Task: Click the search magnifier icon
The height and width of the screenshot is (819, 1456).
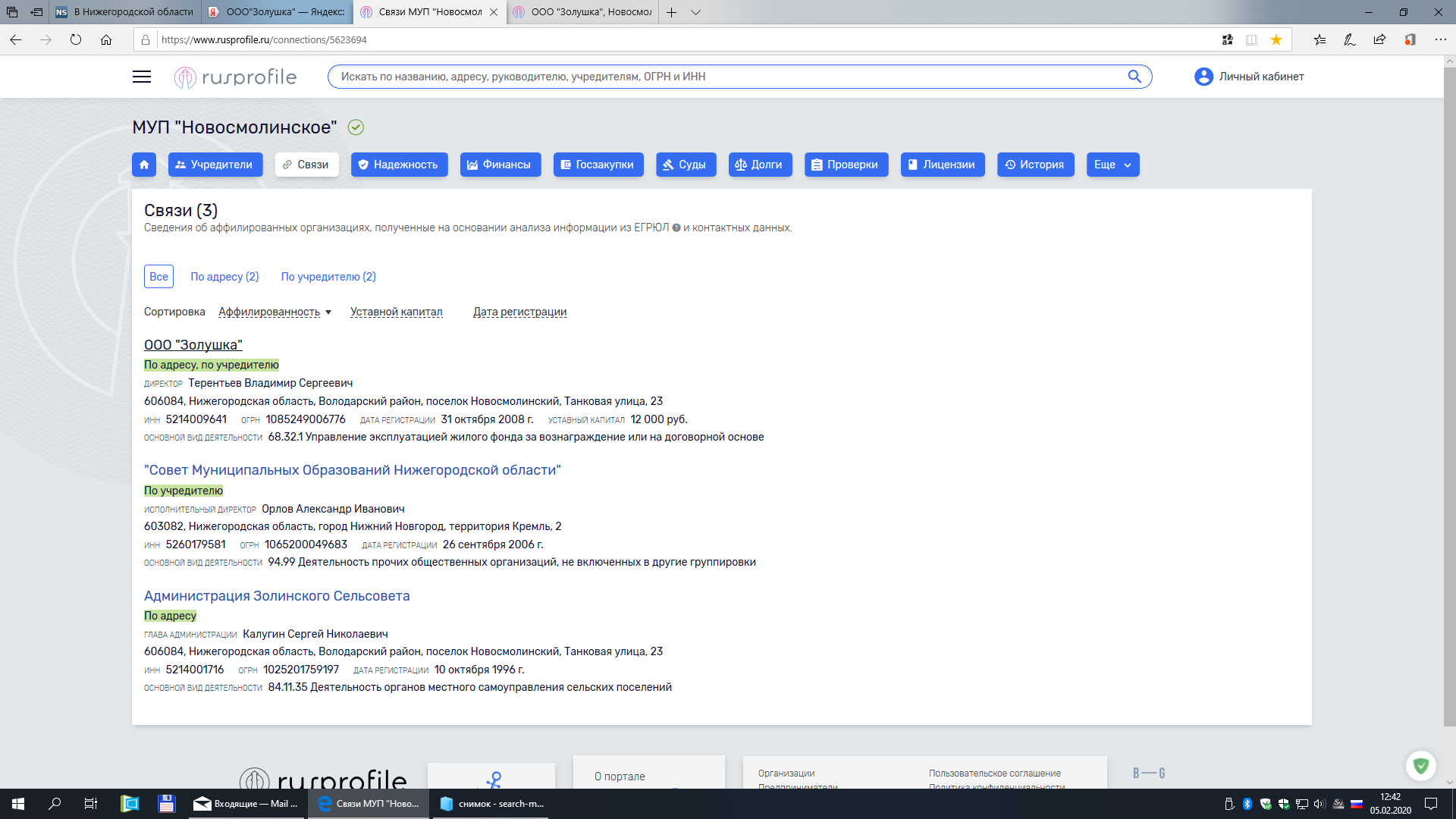Action: [1134, 77]
